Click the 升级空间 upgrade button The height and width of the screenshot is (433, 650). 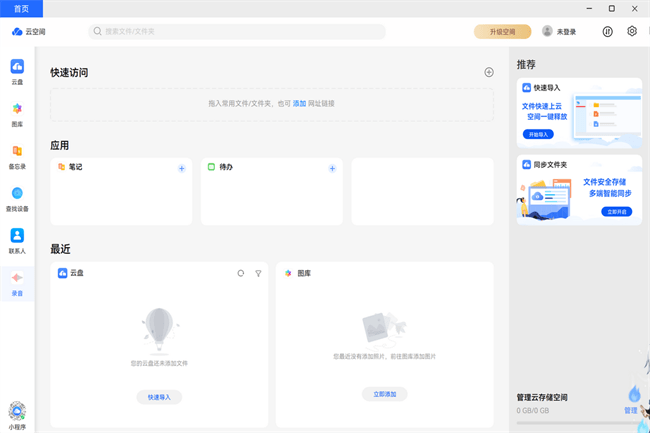click(502, 31)
